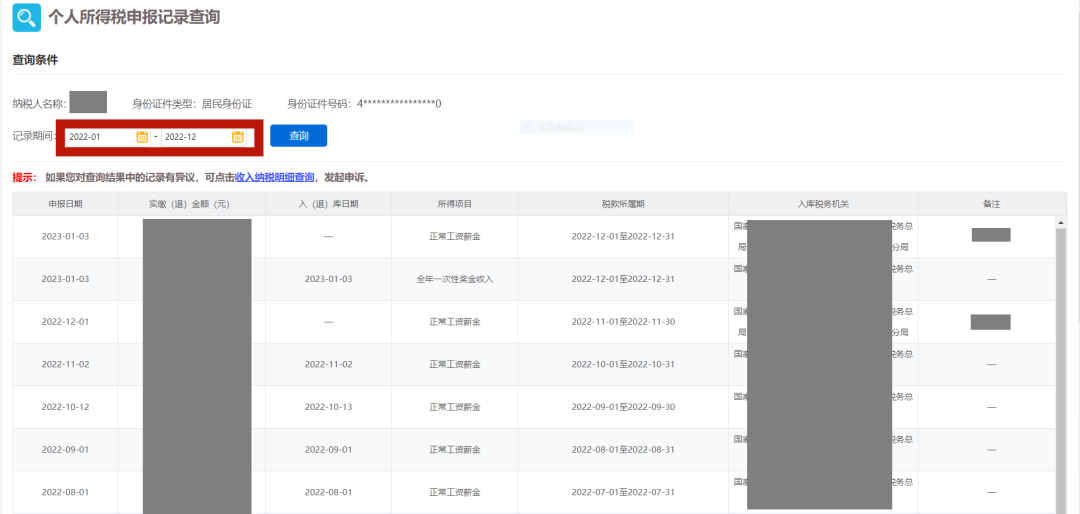Click the 查询 button
This screenshot has height=514, width=1080.
pos(298,136)
